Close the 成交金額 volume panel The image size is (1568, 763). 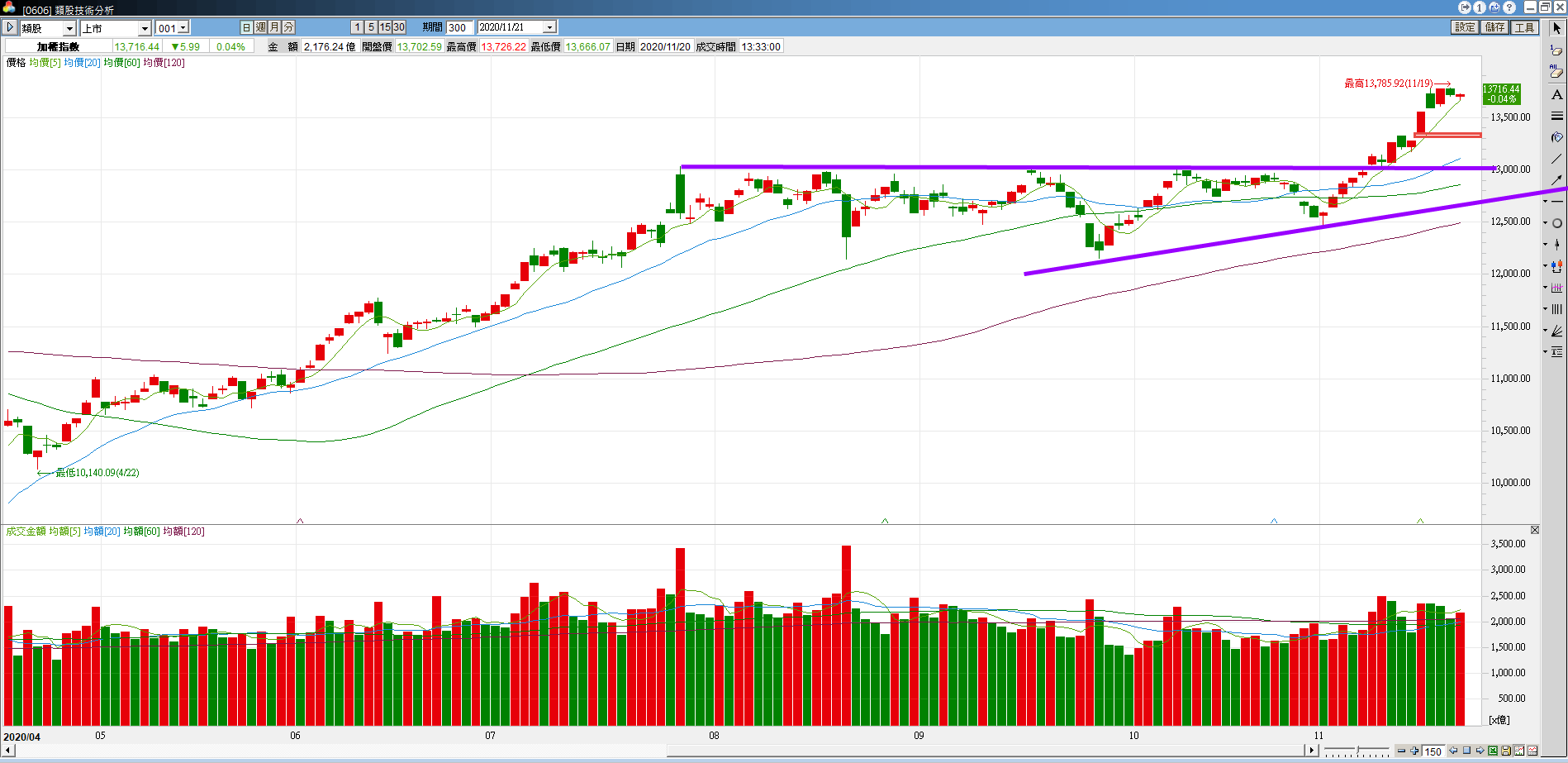pos(1535,530)
